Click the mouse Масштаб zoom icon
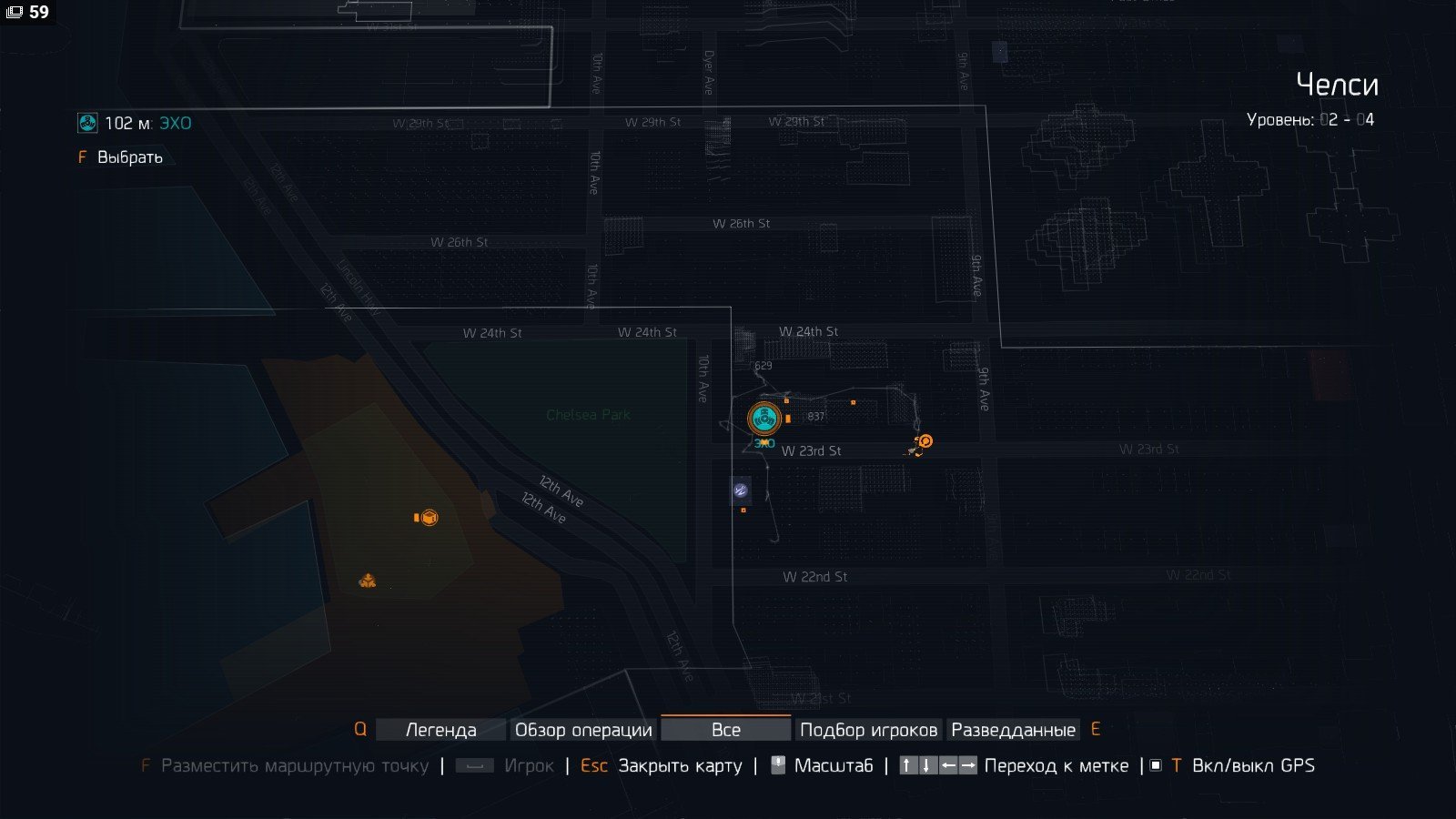The image size is (1456, 819). (778, 765)
